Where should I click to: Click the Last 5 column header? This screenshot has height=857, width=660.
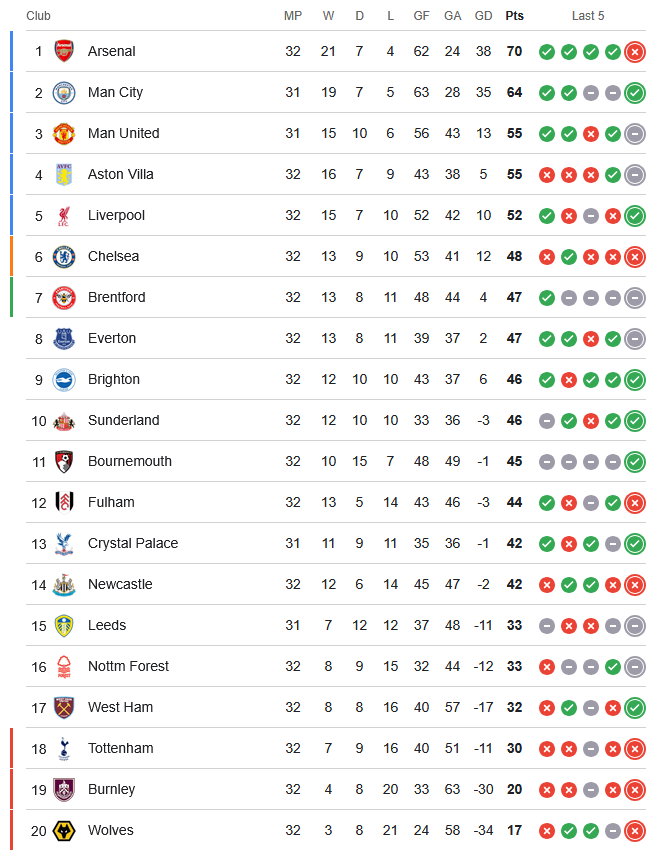(x=587, y=16)
